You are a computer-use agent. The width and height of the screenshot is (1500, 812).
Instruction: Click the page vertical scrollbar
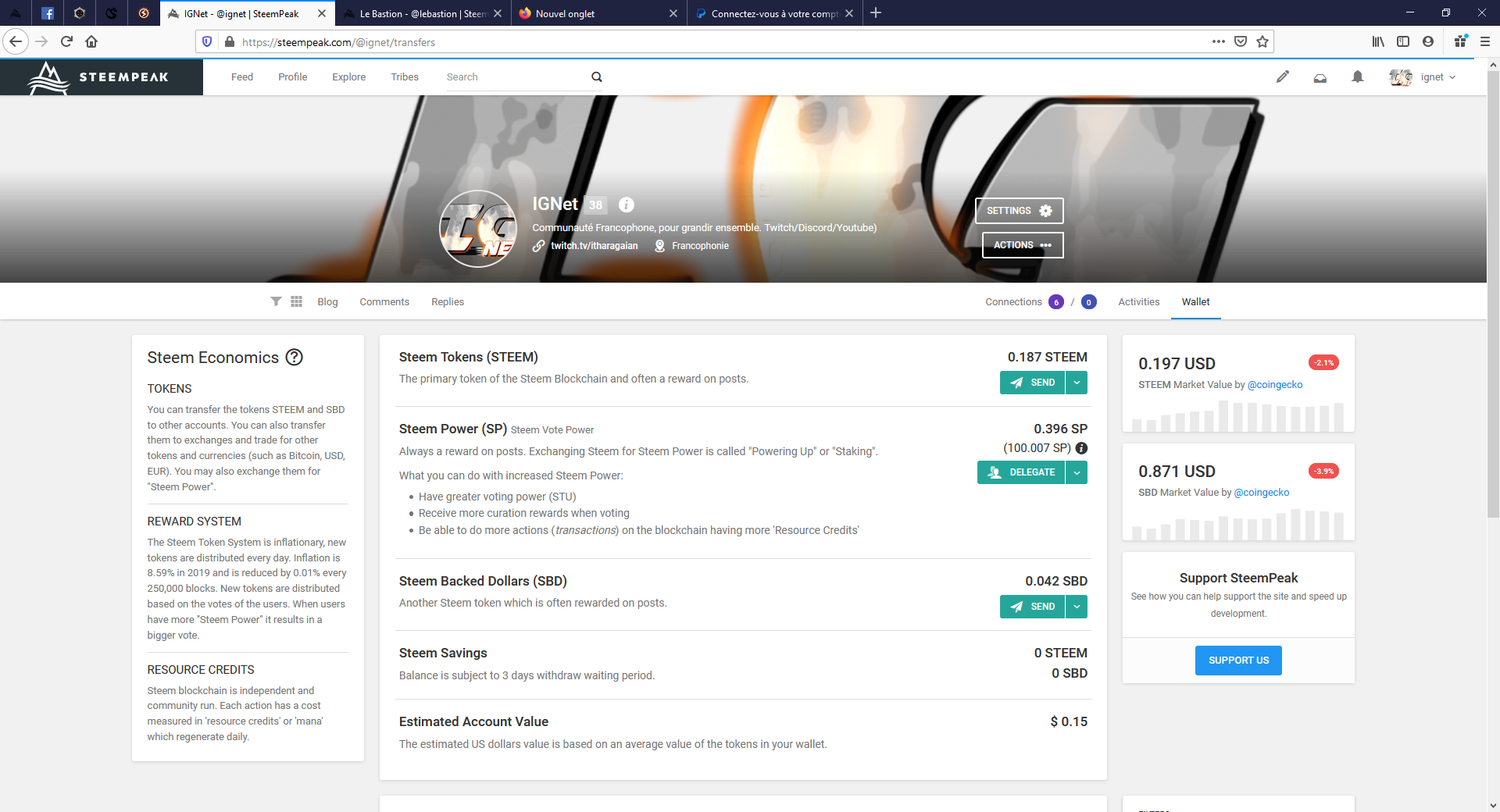pos(1493,312)
